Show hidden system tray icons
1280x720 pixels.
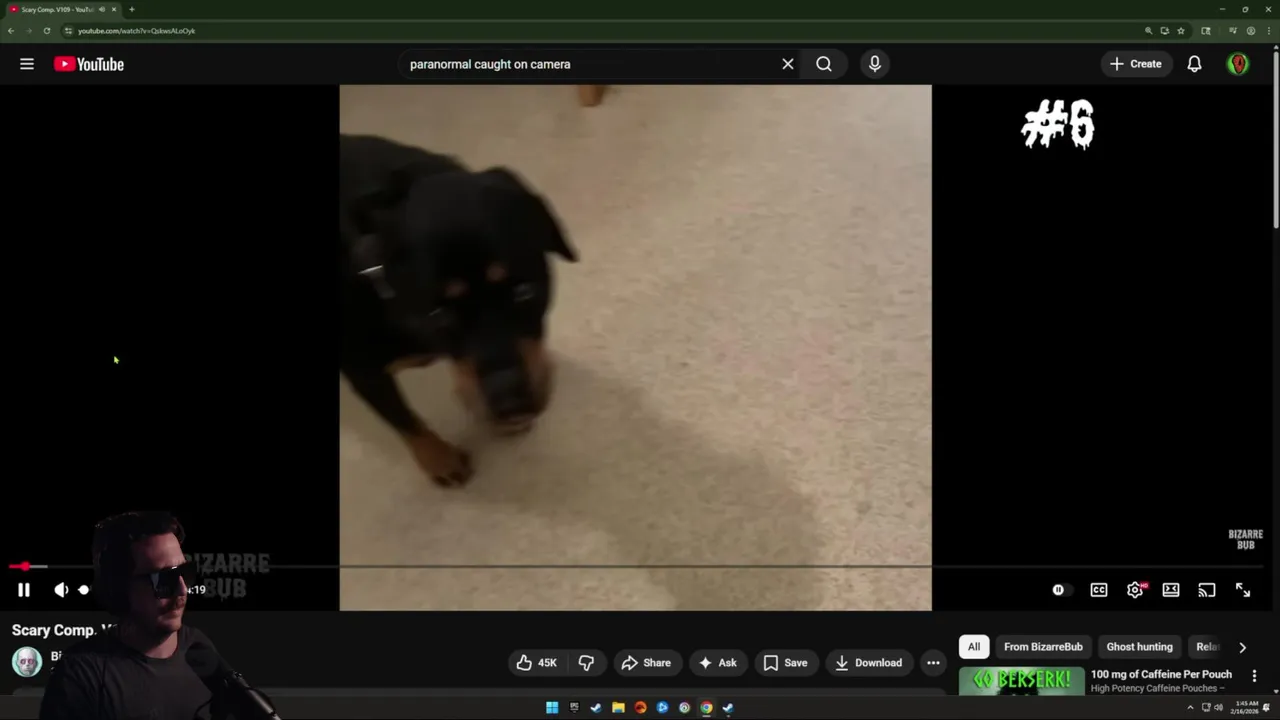[1190, 708]
